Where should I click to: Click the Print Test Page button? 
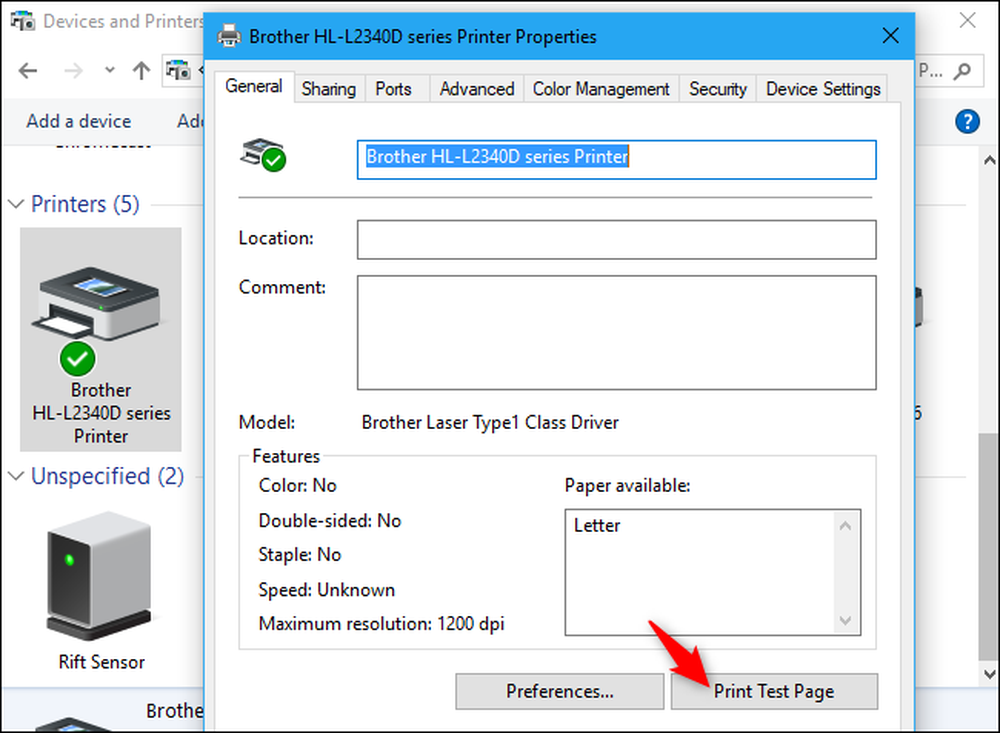click(x=774, y=692)
